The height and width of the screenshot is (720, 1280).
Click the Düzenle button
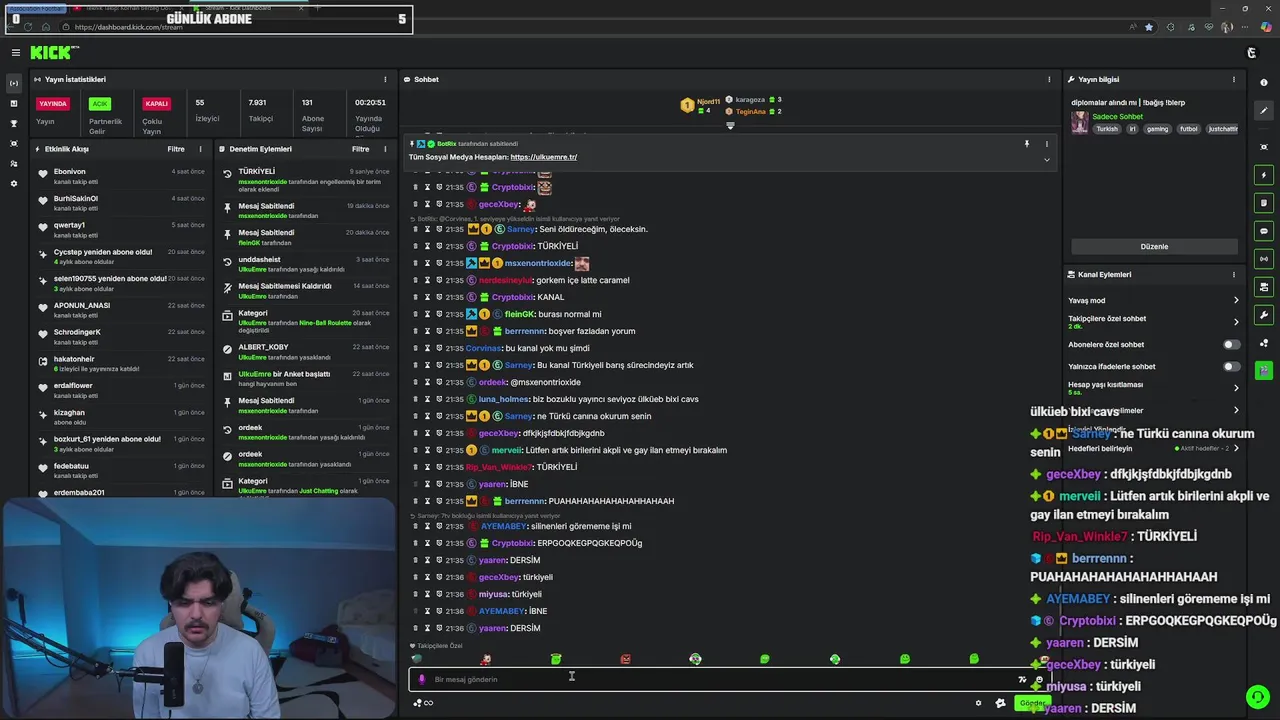(x=1154, y=246)
